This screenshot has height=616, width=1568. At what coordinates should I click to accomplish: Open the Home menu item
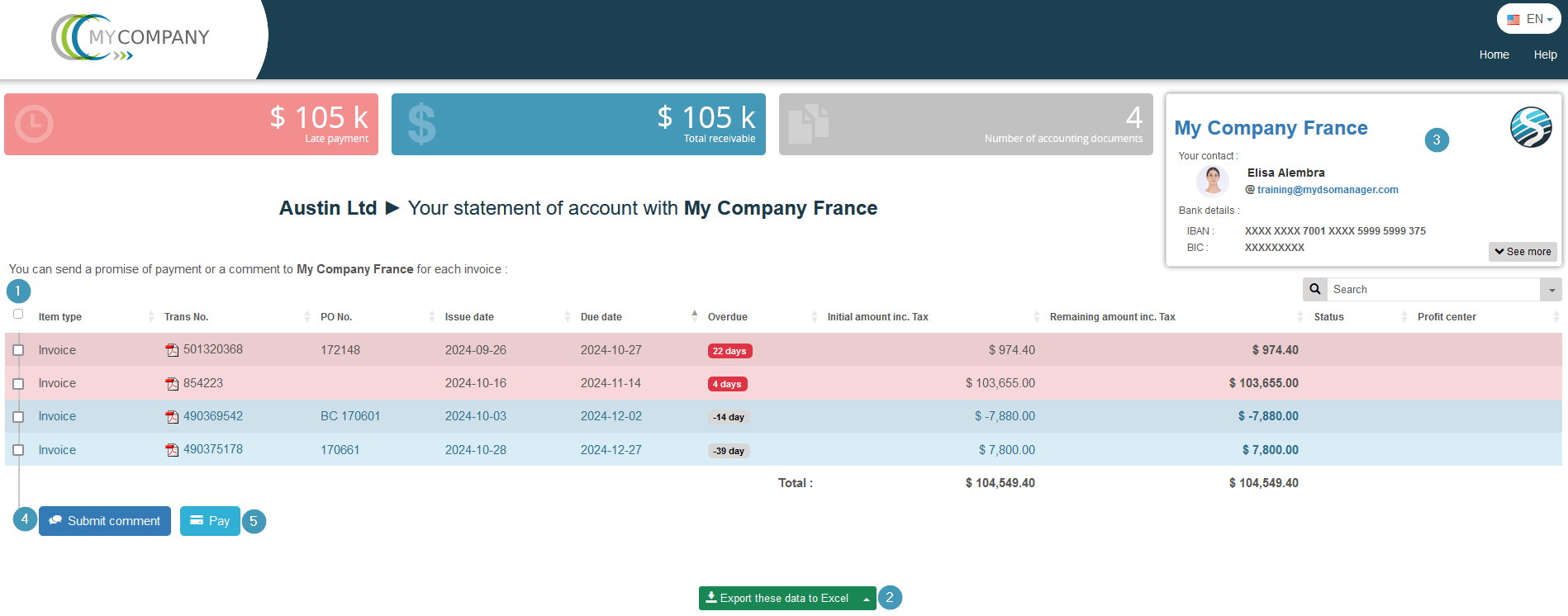1494,54
